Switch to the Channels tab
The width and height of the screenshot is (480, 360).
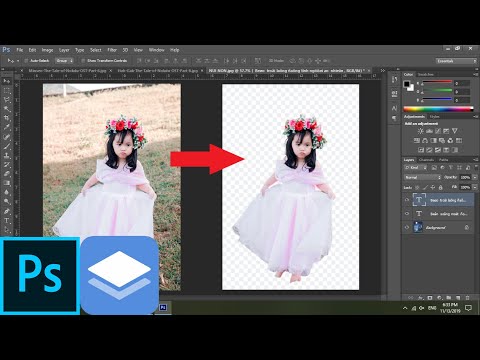(x=426, y=160)
